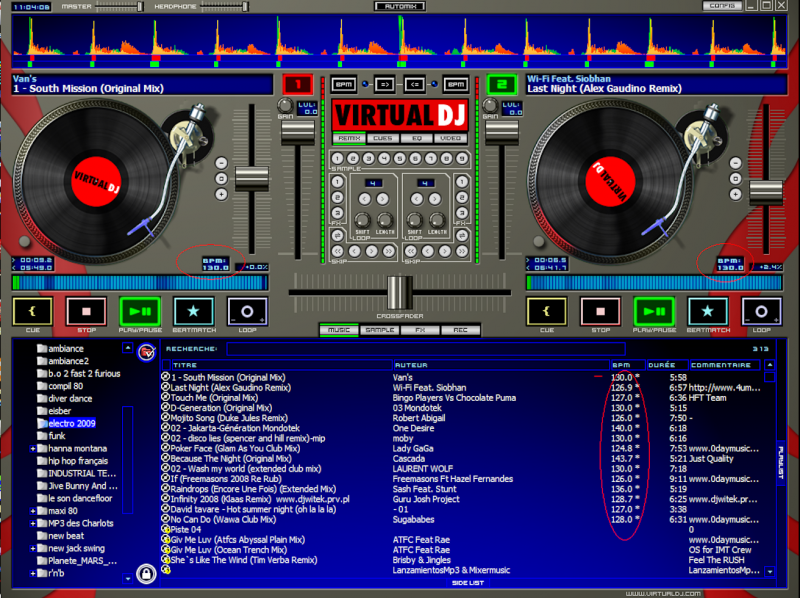Viewport: 800px width, 598px height.
Task: Expand the MP3 des Charlots folder
Action: click(33, 524)
